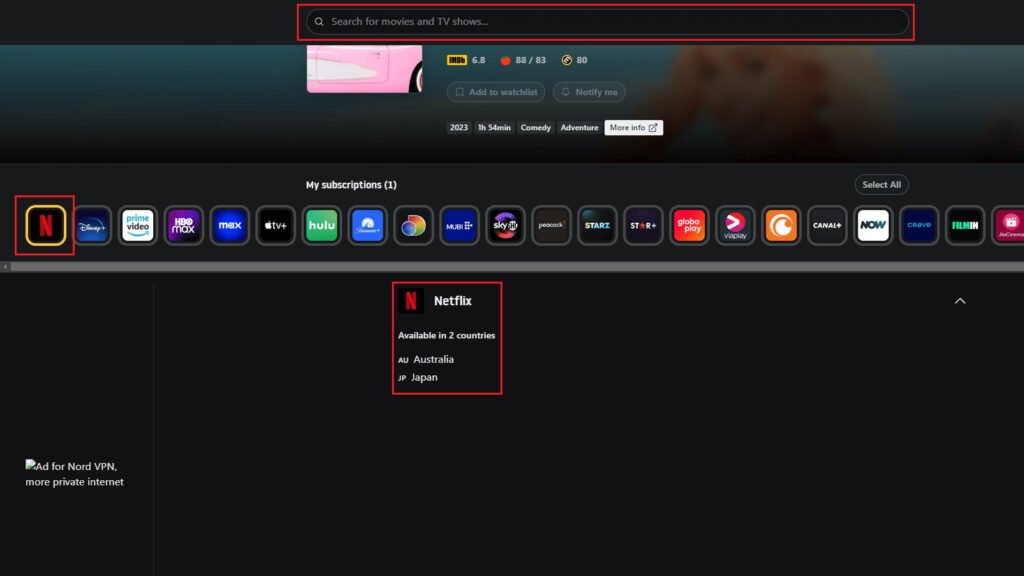Click the Adventure genre tag
The width and height of the screenshot is (1024, 576).
[579, 127]
